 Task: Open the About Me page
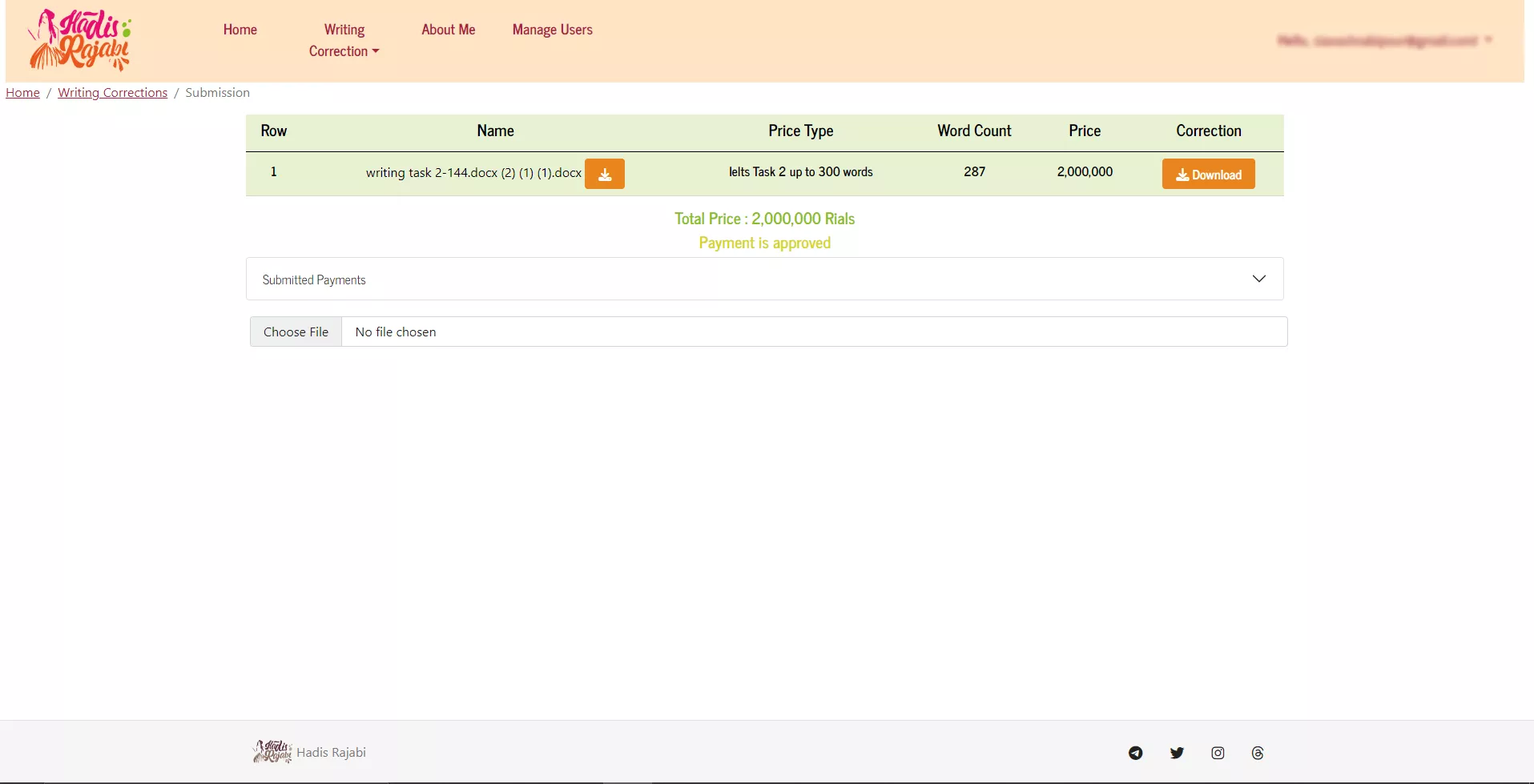[448, 30]
